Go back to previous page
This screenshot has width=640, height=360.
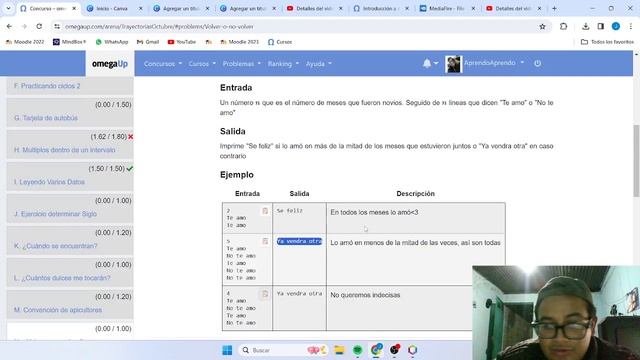(9, 27)
